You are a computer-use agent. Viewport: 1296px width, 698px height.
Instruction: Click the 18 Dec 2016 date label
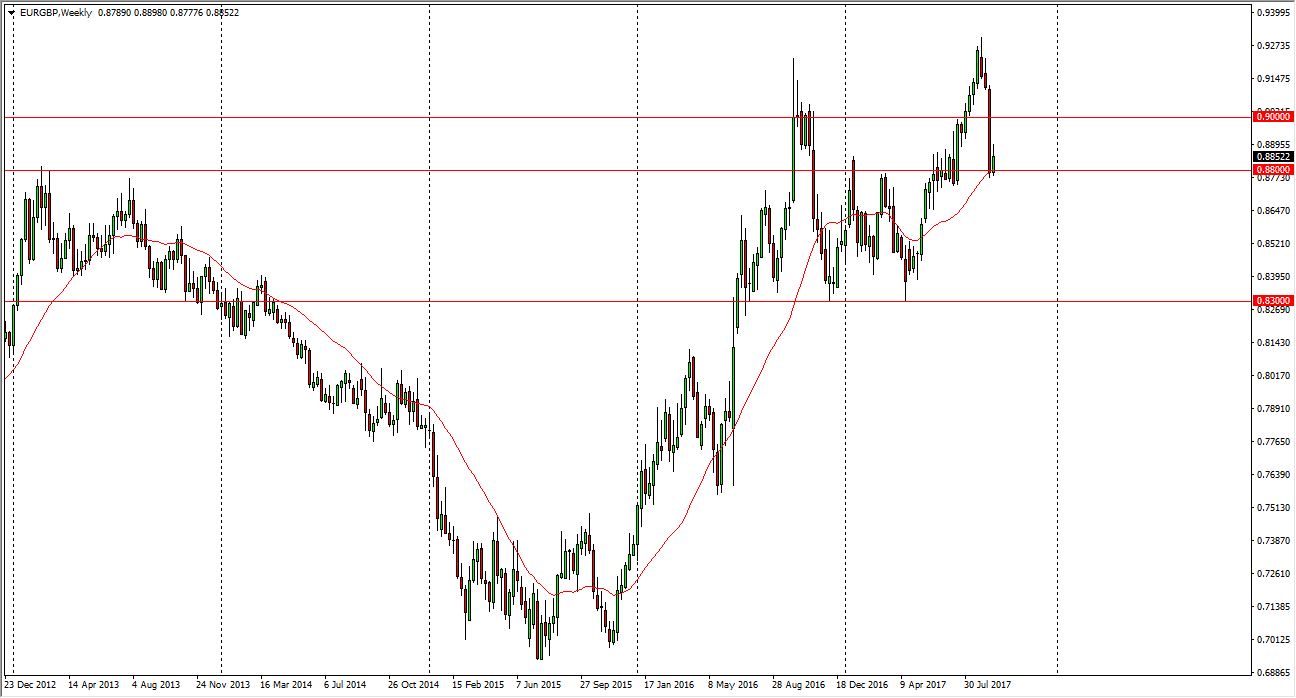pos(862,685)
